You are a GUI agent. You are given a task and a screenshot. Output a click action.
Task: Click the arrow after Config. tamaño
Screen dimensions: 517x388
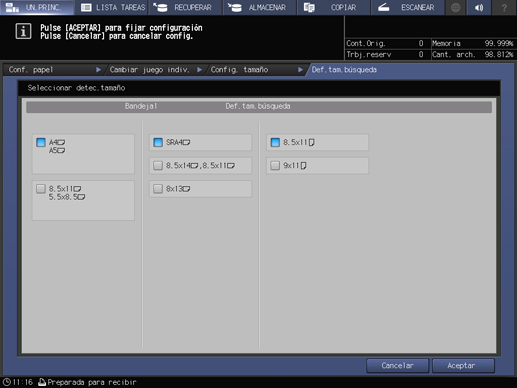point(300,70)
